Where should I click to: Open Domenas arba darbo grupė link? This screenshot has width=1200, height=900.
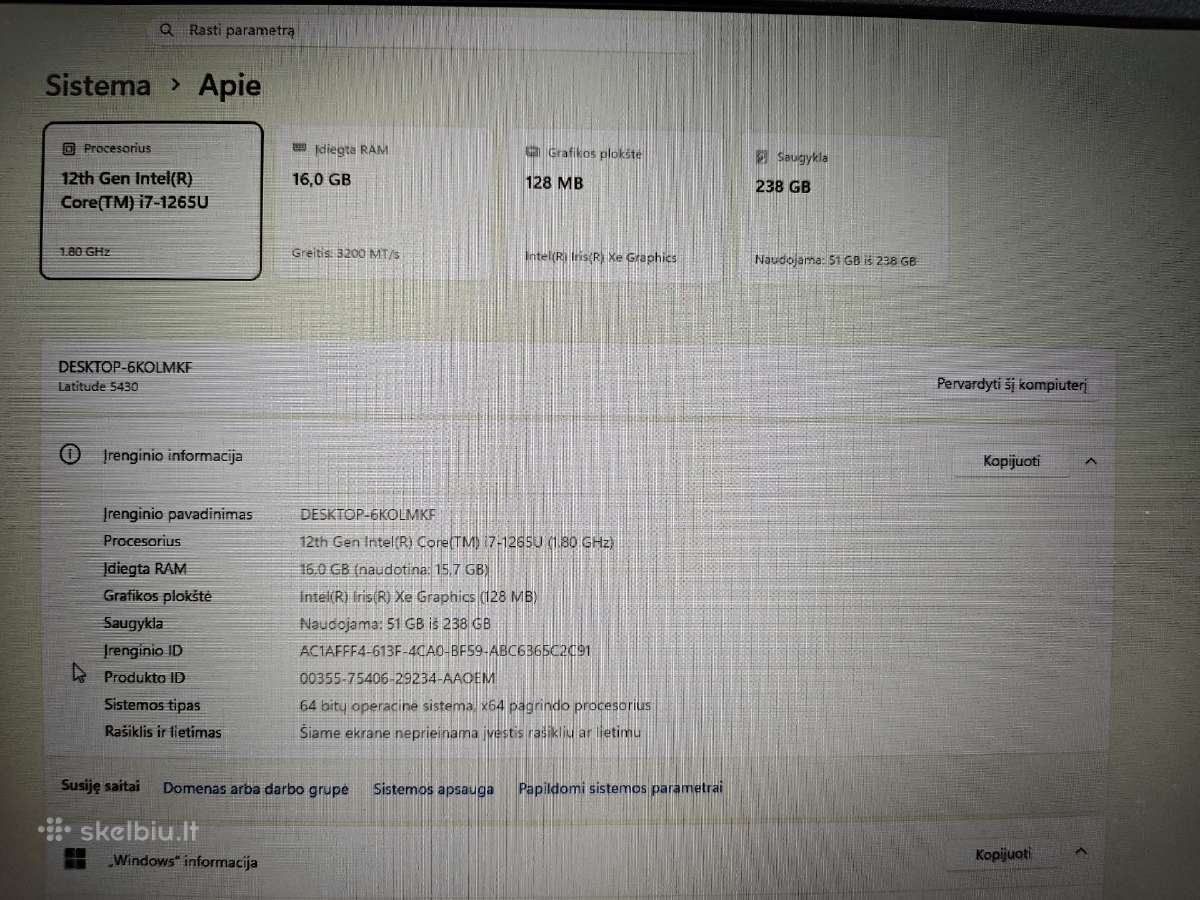256,789
